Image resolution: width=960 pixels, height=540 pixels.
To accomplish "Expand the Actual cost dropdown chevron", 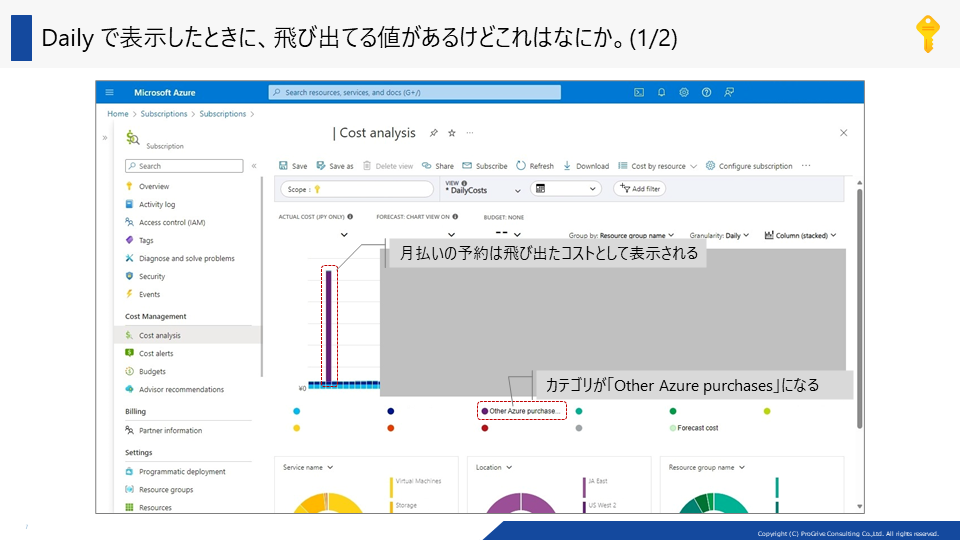I will point(344,234).
